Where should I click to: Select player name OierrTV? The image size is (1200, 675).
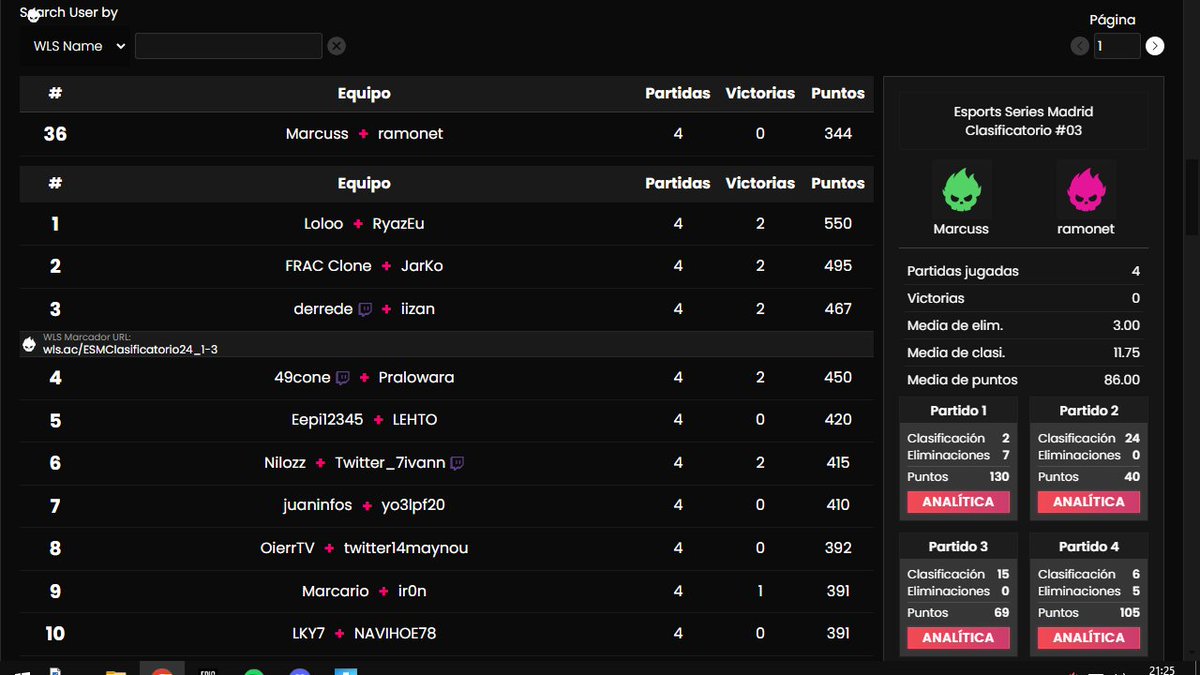point(288,548)
